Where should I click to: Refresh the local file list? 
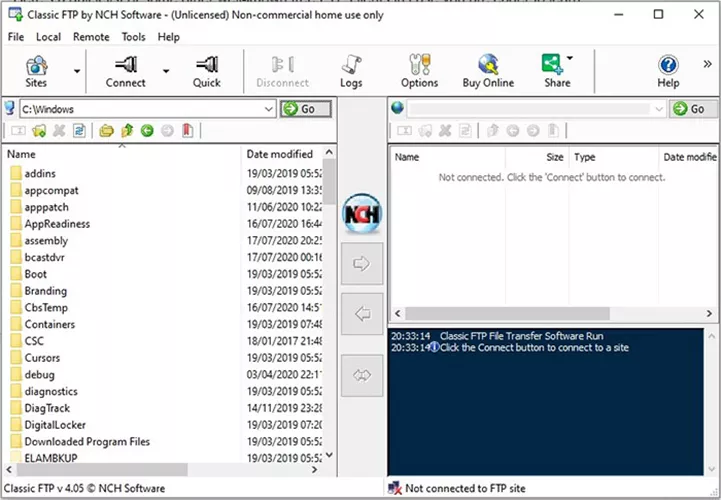coord(79,131)
